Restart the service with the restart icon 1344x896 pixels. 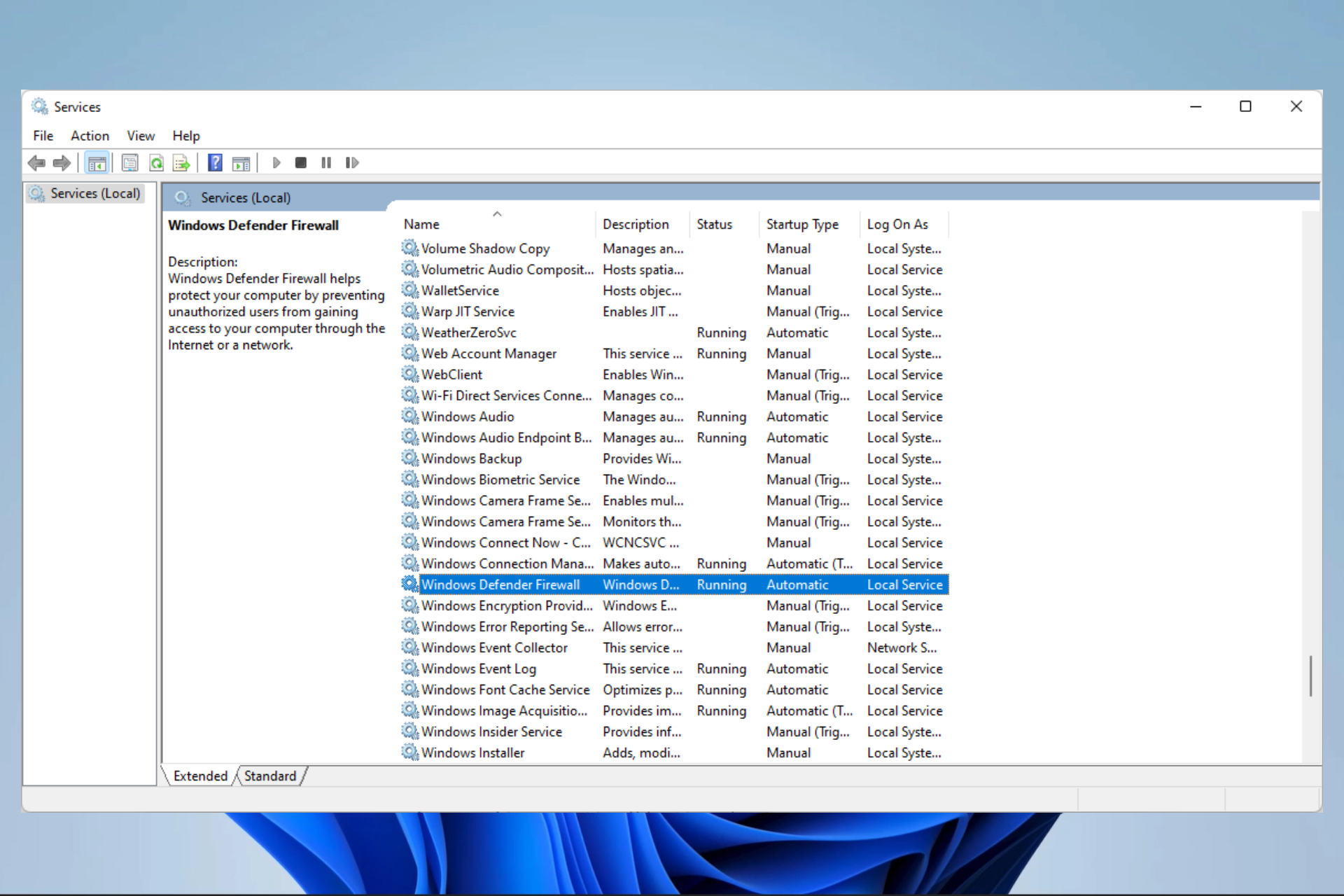click(x=352, y=163)
